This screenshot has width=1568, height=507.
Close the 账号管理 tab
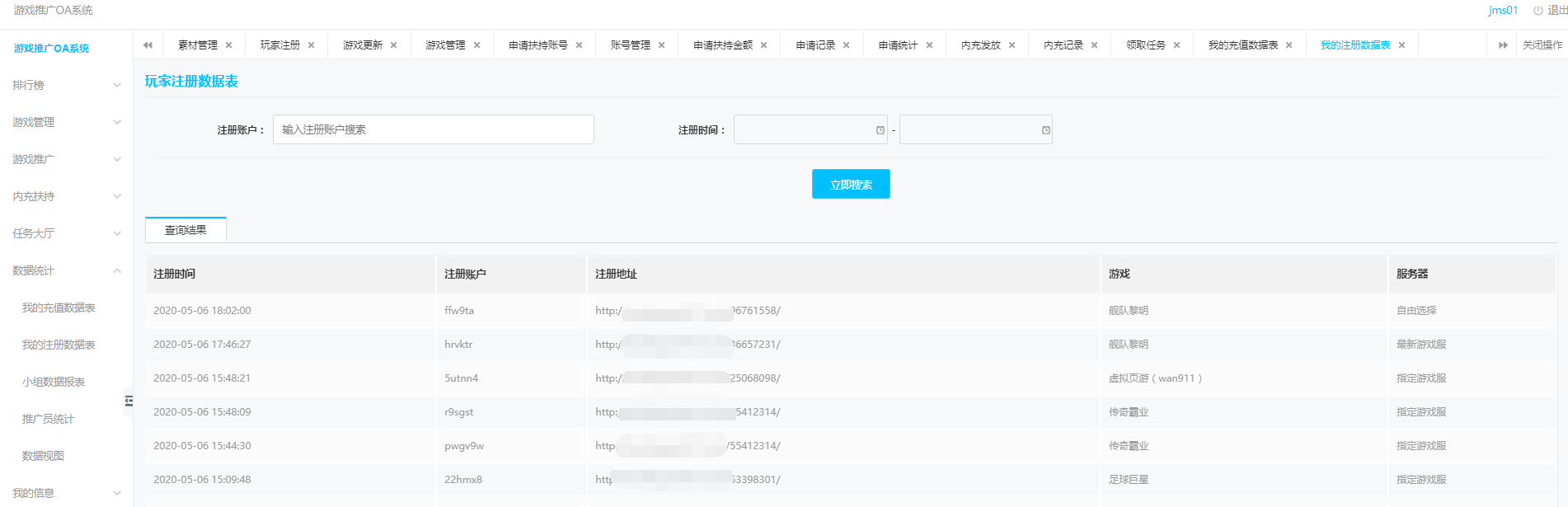pos(661,45)
